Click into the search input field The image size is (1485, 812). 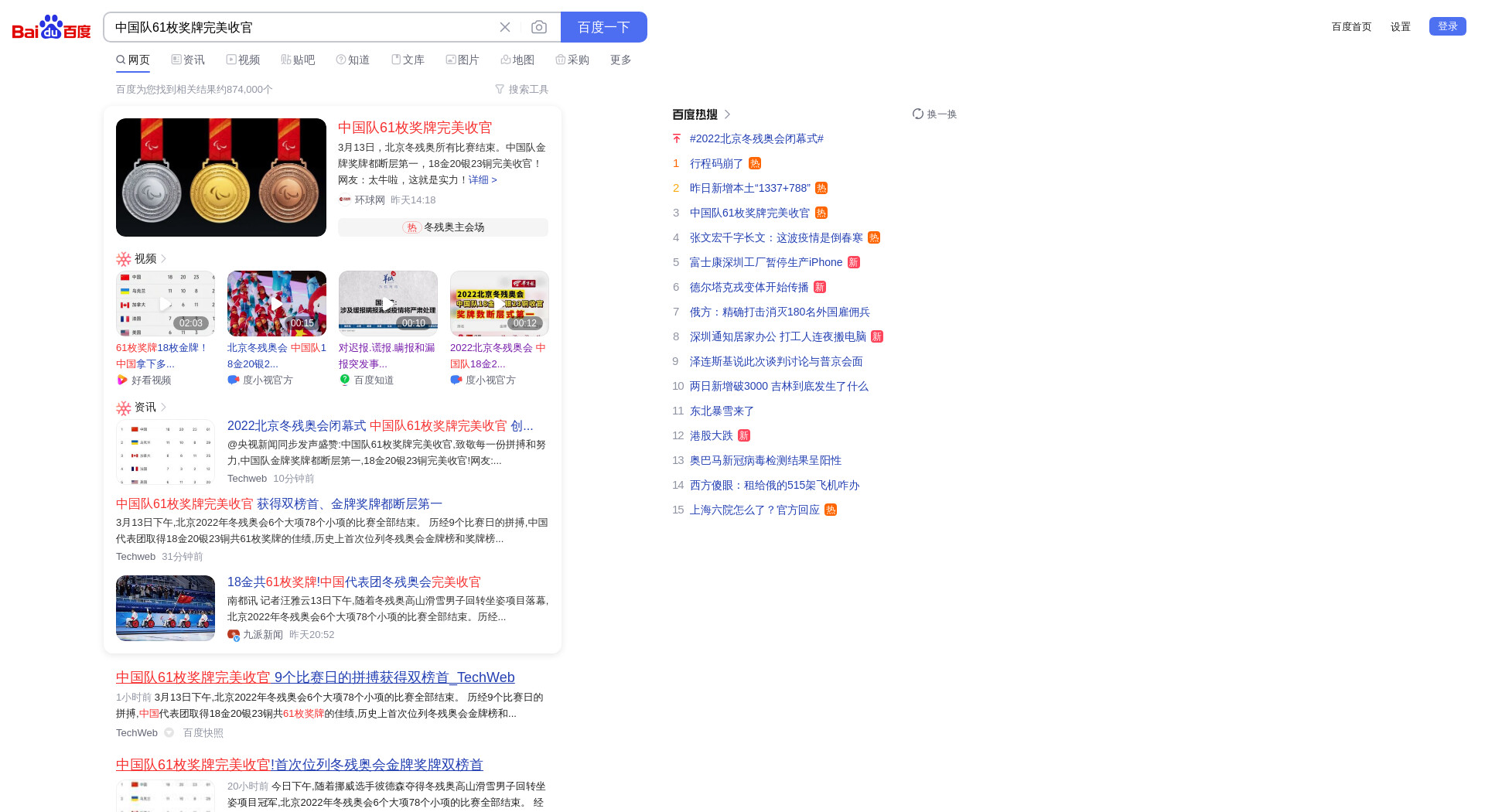pos(302,27)
